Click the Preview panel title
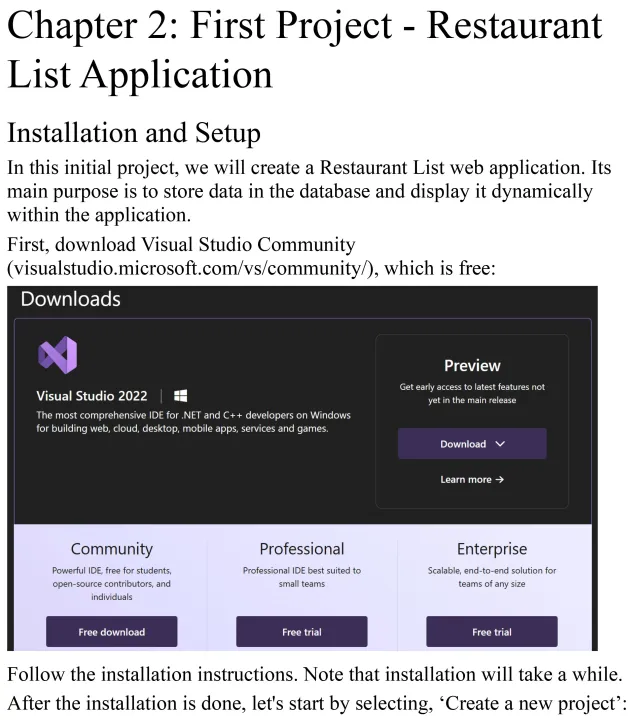Viewport: 642px width, 720px height. tap(471, 365)
